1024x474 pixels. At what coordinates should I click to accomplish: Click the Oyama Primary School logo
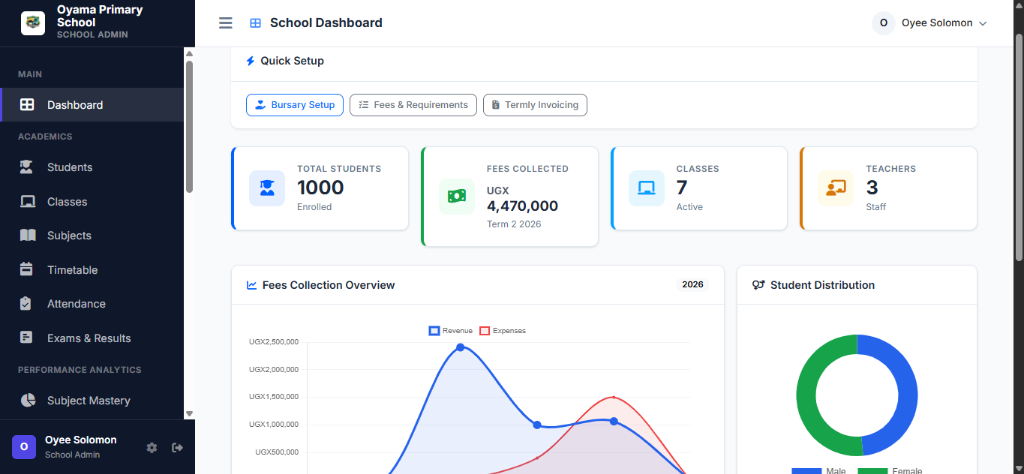[33, 23]
